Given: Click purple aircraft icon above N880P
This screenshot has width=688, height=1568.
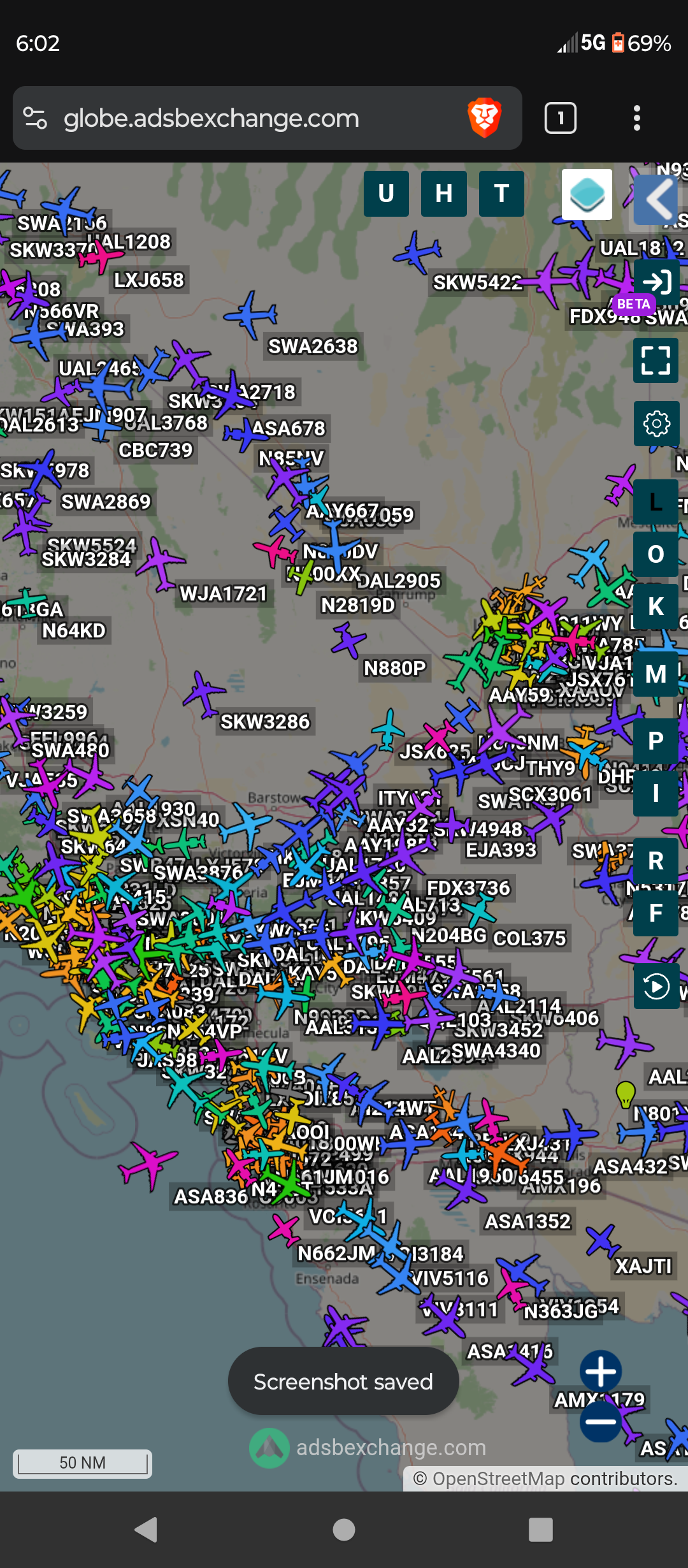Looking at the screenshot, I should point(348,640).
